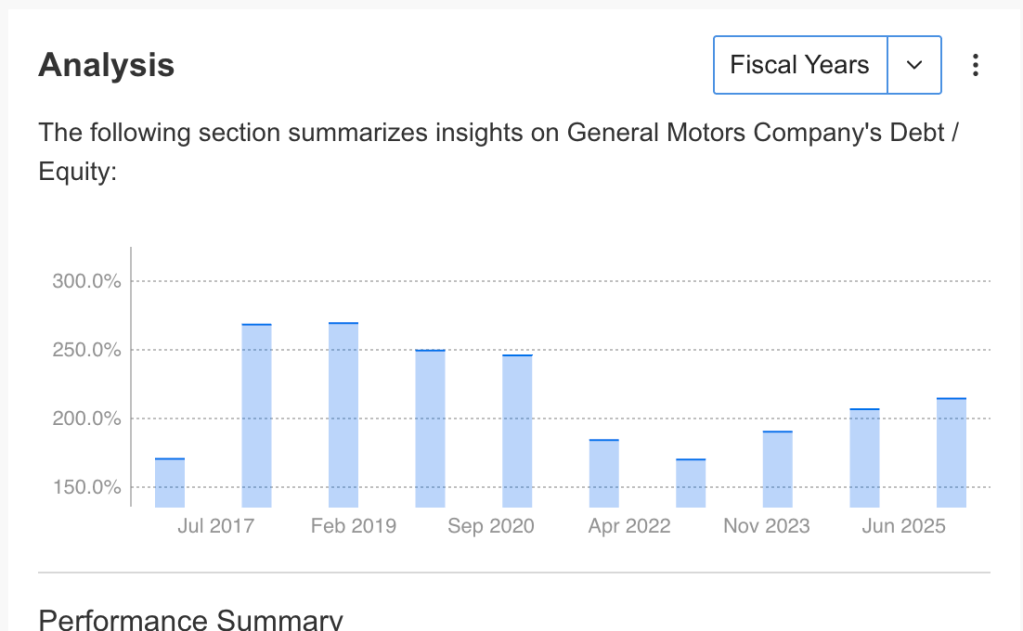The height and width of the screenshot is (631, 1023).
Task: Click the Fiscal Years period button
Action: [800, 65]
